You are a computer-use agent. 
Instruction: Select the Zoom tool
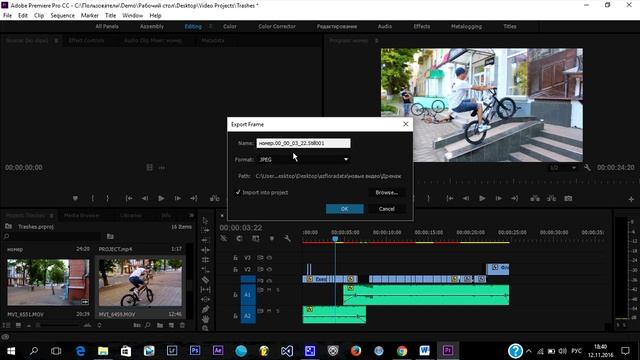coord(205,328)
